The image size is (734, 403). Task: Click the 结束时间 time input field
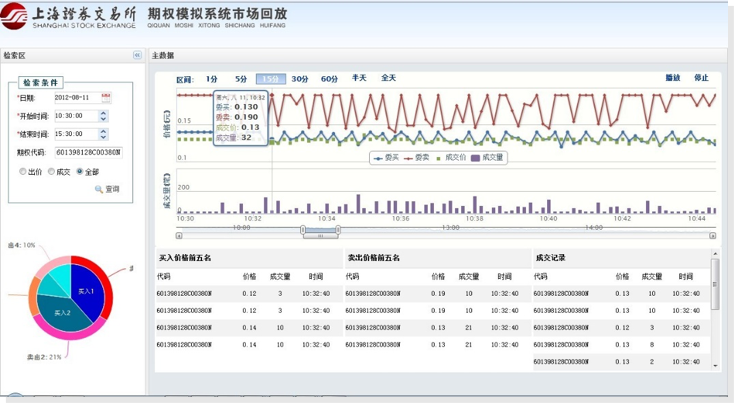point(76,134)
